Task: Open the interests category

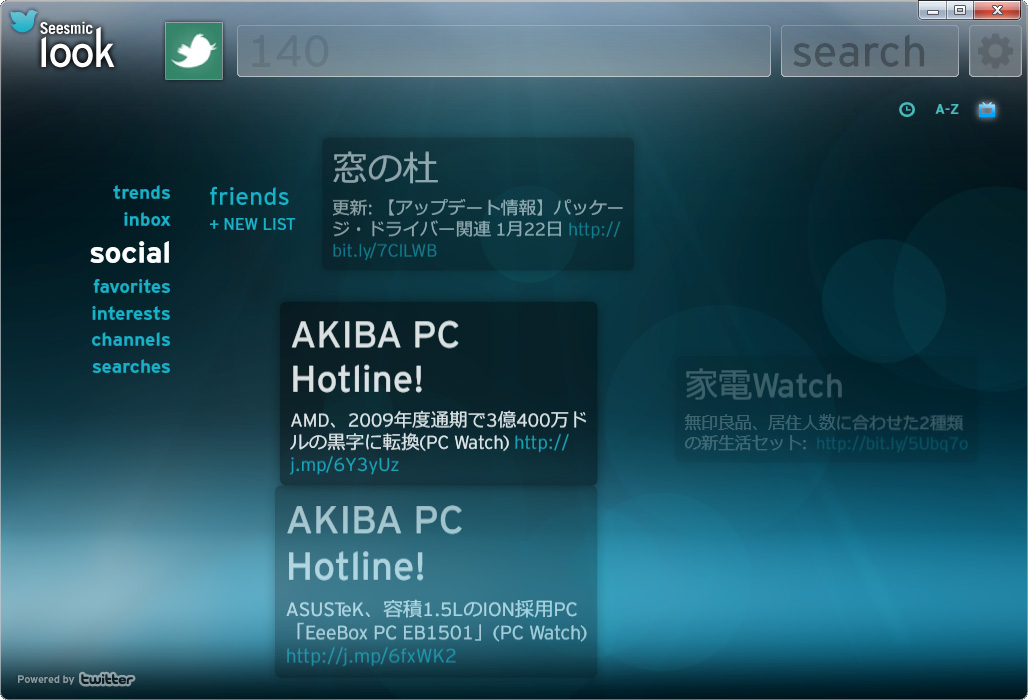Action: tap(131, 313)
